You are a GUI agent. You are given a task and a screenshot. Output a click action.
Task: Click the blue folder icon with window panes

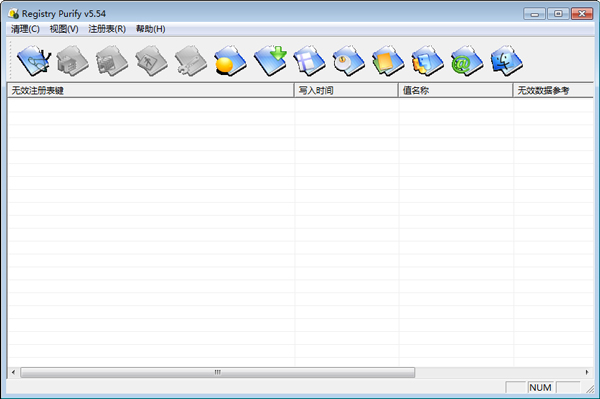tap(309, 60)
